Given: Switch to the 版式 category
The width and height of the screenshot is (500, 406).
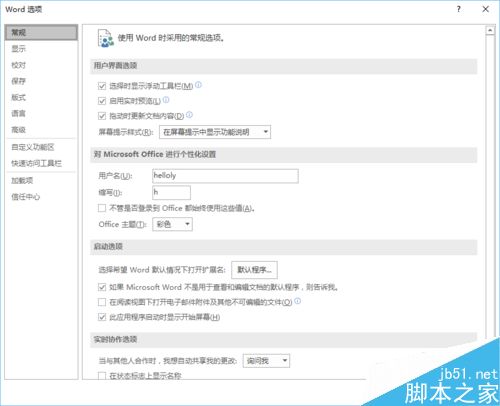Looking at the screenshot, I should [19, 97].
